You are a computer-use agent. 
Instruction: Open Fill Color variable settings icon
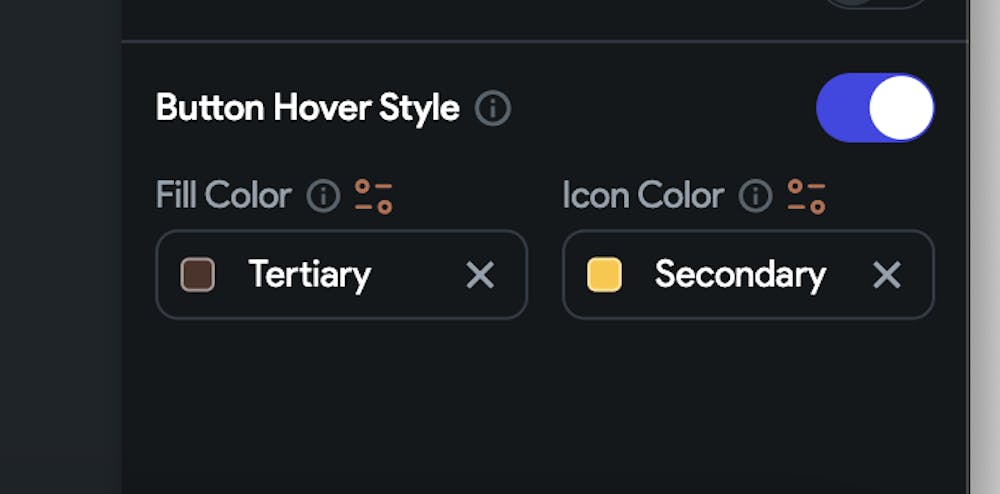coord(374,196)
